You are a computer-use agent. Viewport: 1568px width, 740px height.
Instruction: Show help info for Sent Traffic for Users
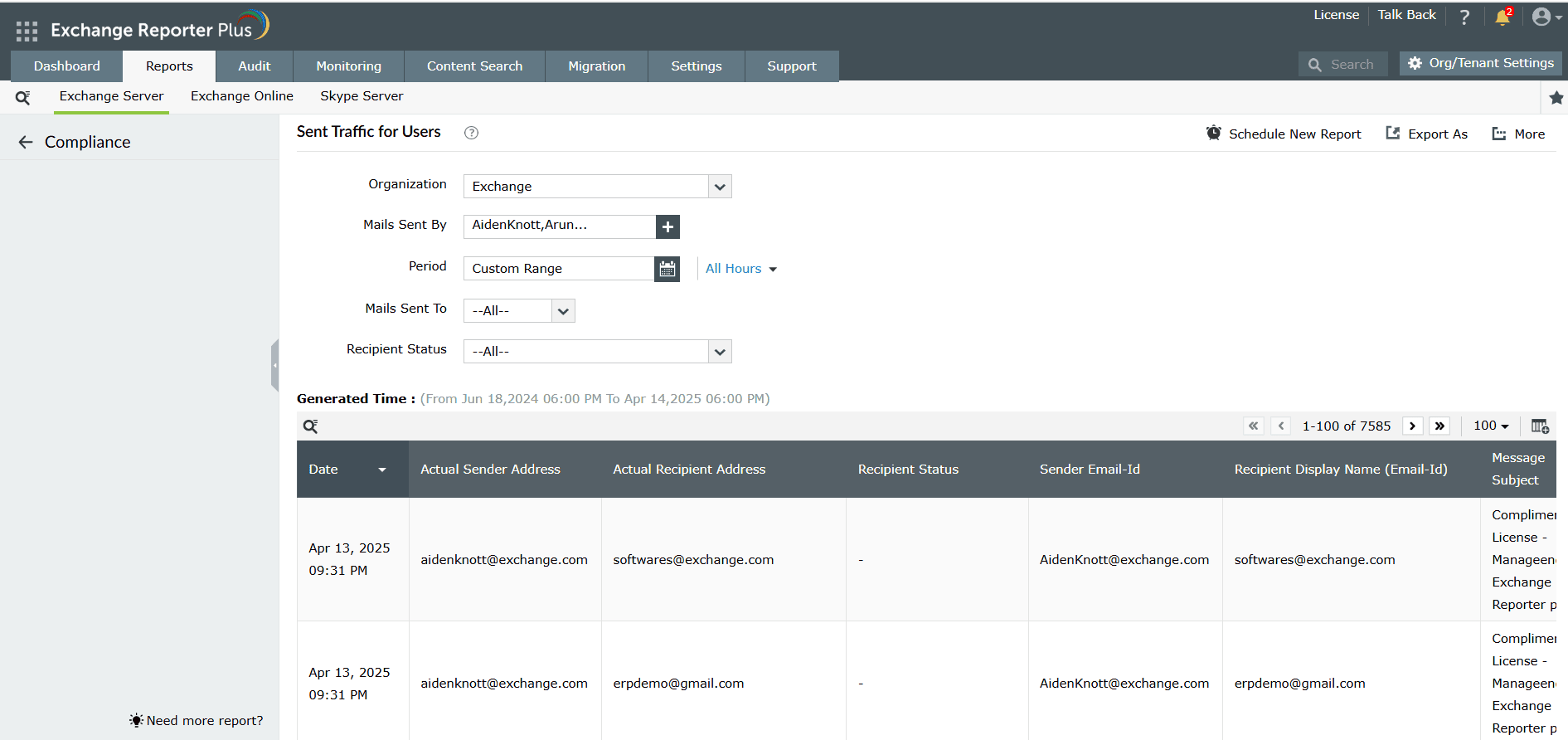(x=471, y=133)
